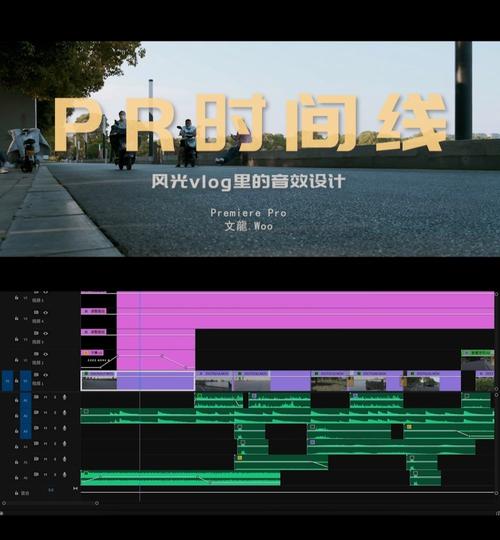Enable voice-over record microphone on track A4
Viewport: 500px width, 540px height.
[64, 444]
